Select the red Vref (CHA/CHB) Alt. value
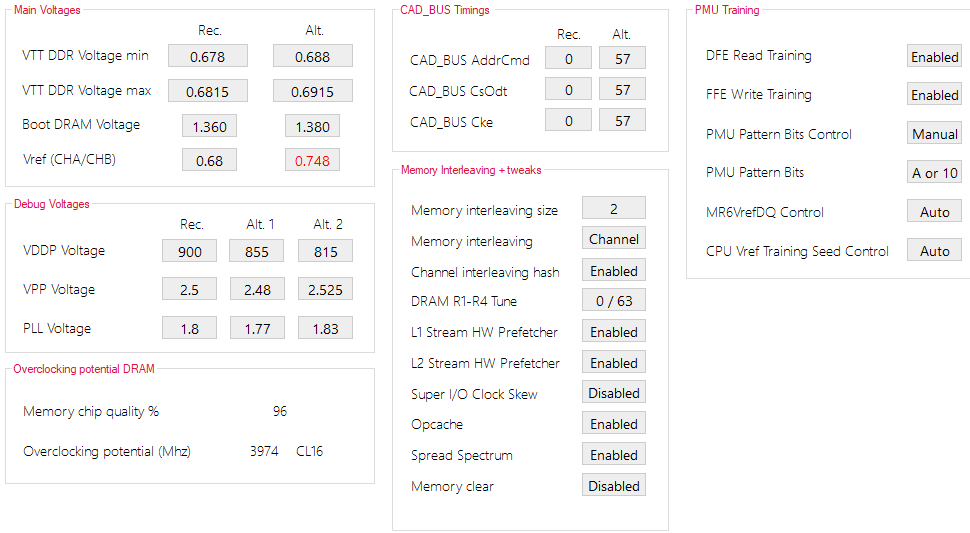The width and height of the screenshot is (970, 533). tap(312, 160)
